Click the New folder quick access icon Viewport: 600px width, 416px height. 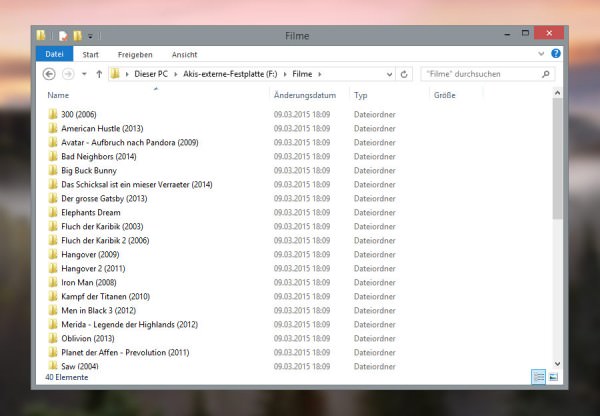(78, 36)
